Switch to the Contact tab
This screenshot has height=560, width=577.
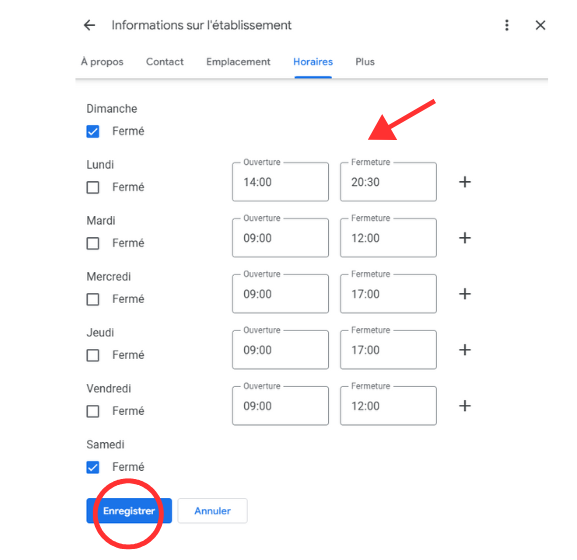point(164,62)
